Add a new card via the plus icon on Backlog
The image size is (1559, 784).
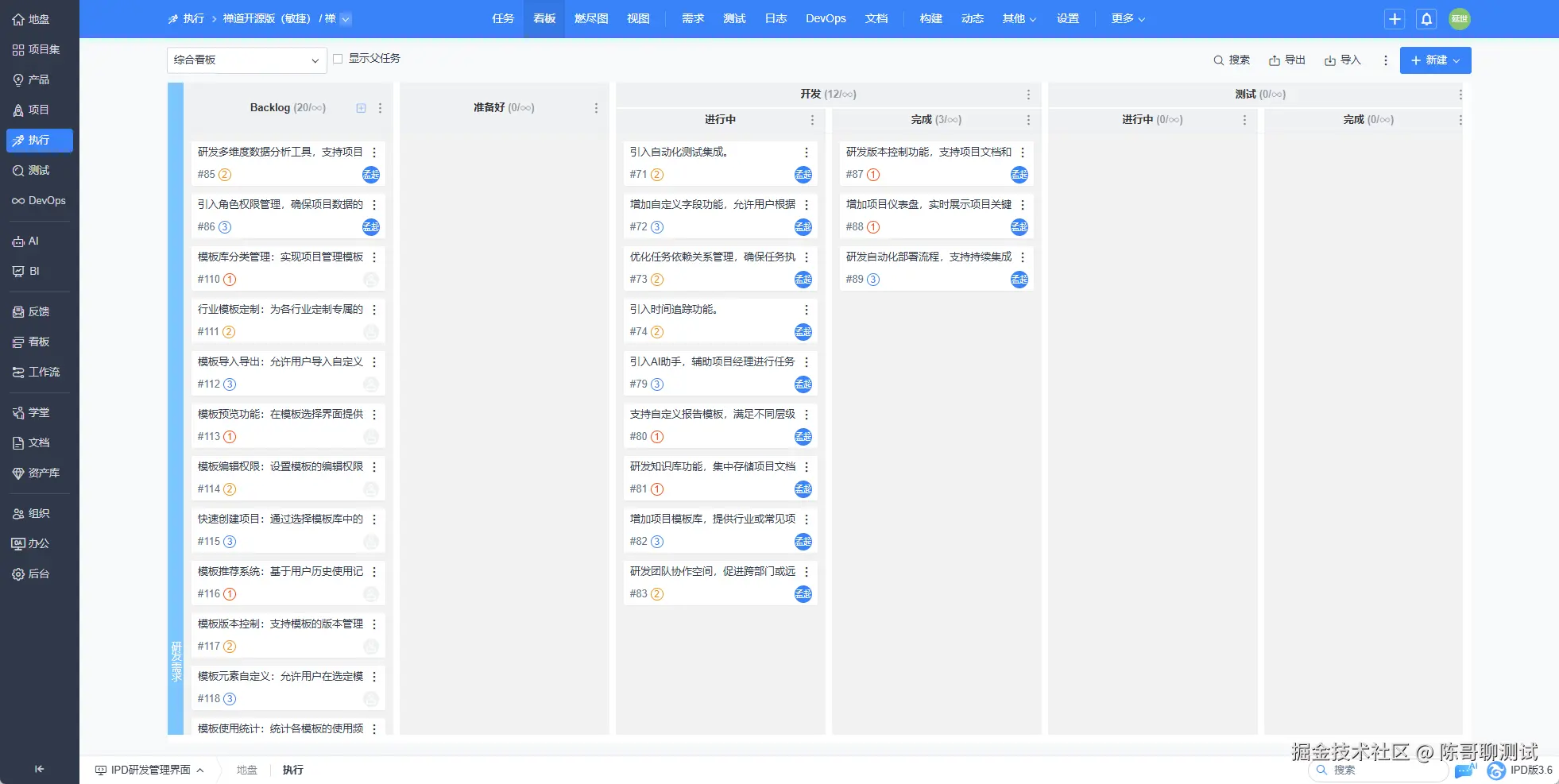(361, 107)
